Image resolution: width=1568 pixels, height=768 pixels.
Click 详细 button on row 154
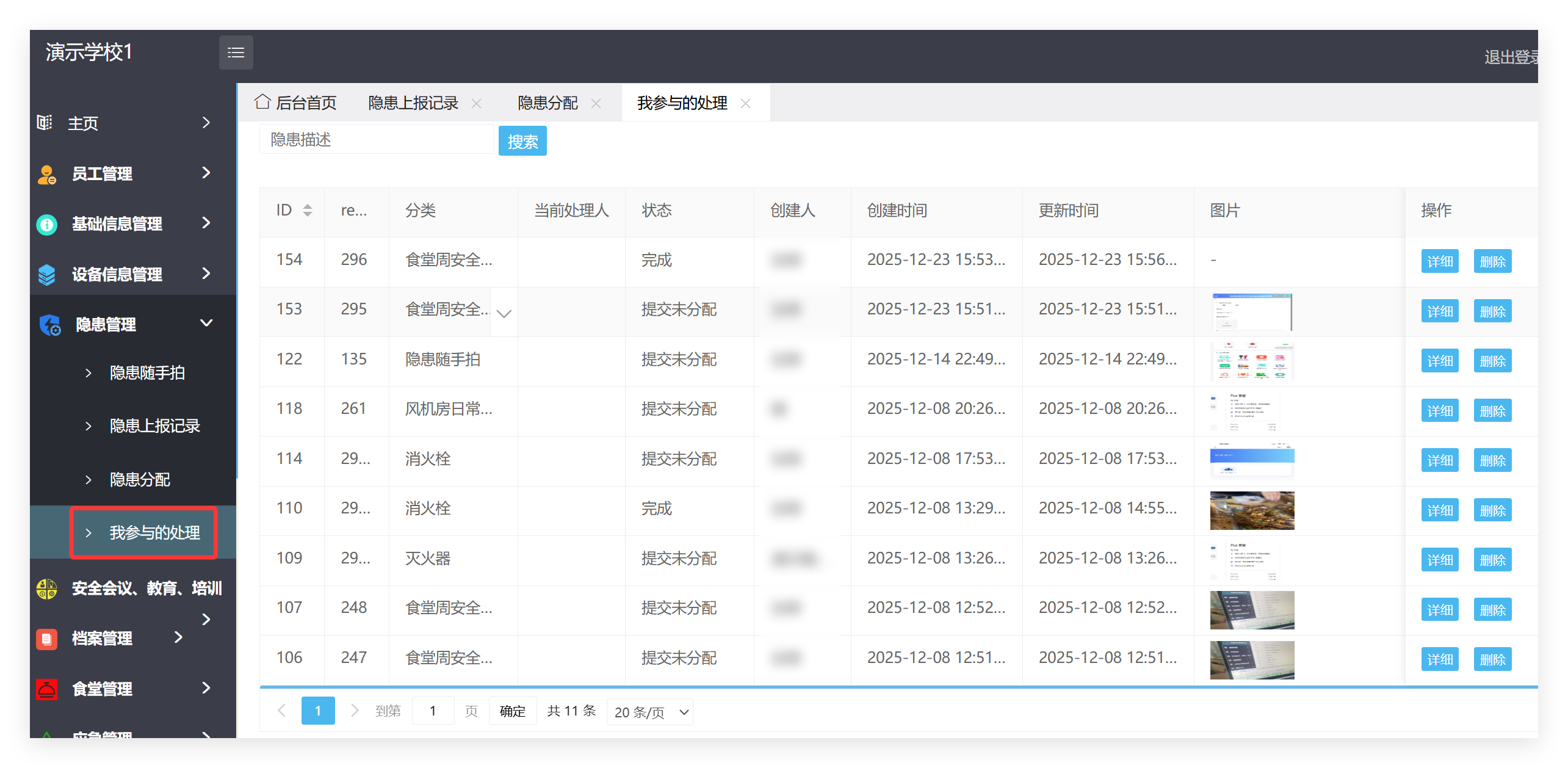(x=1439, y=261)
